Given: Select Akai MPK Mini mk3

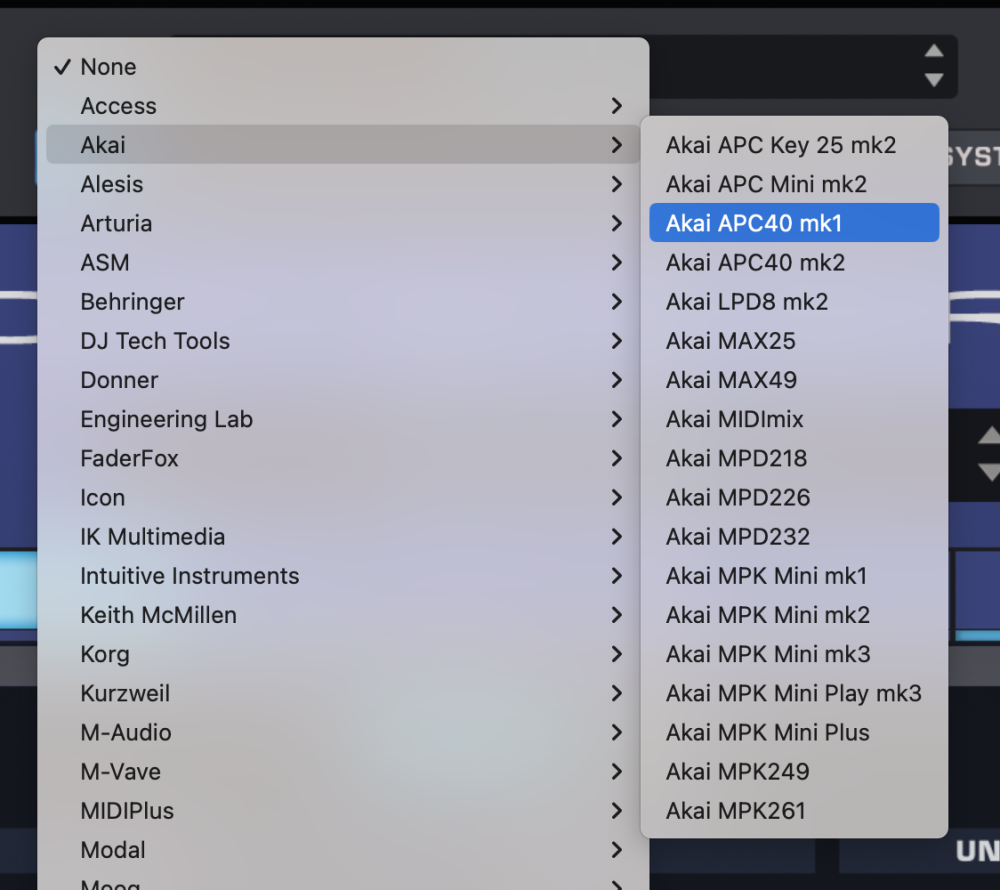Looking at the screenshot, I should pyautogui.click(x=768, y=654).
